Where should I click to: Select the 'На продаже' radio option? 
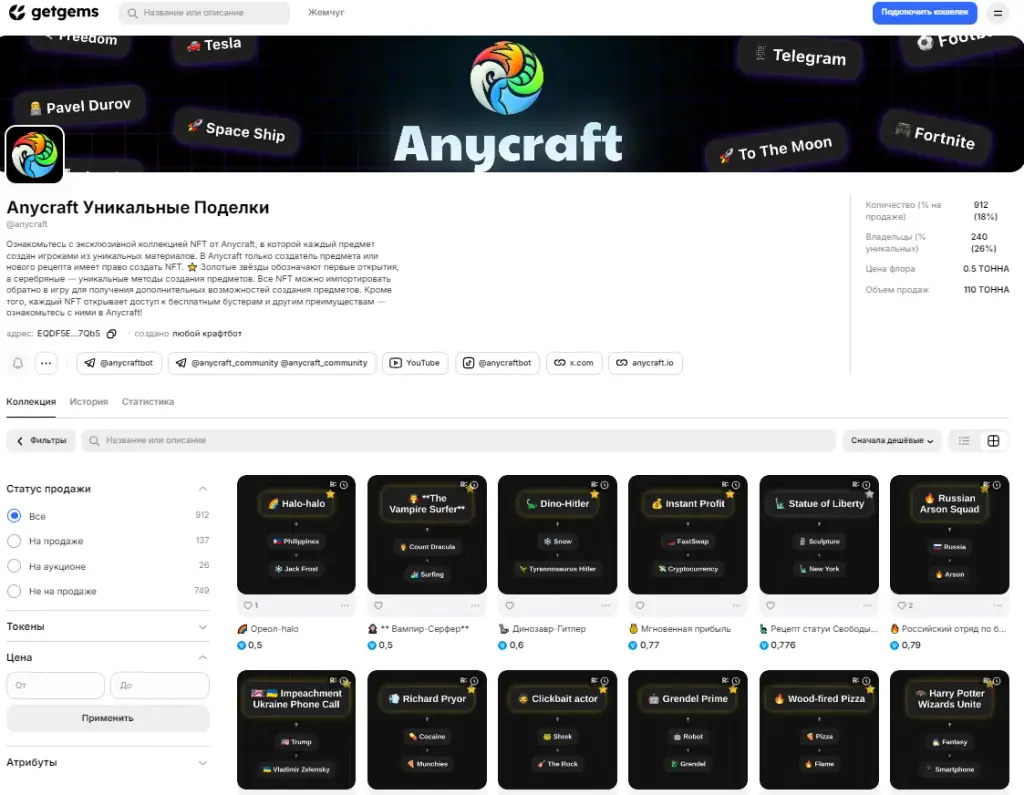click(14, 541)
